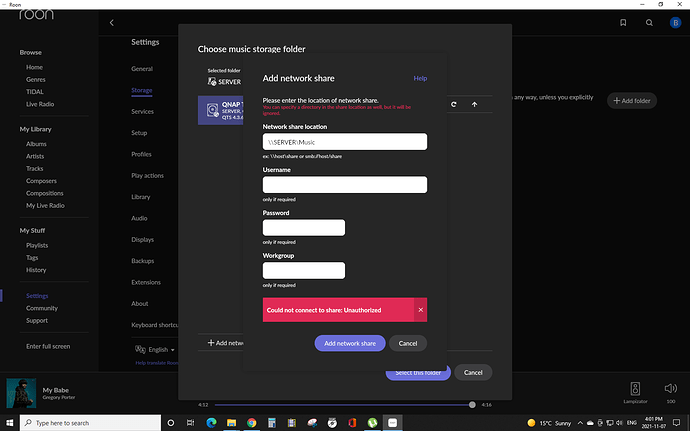Open bookmarks via the bookmark icon
The height and width of the screenshot is (431, 690).
(623, 22)
